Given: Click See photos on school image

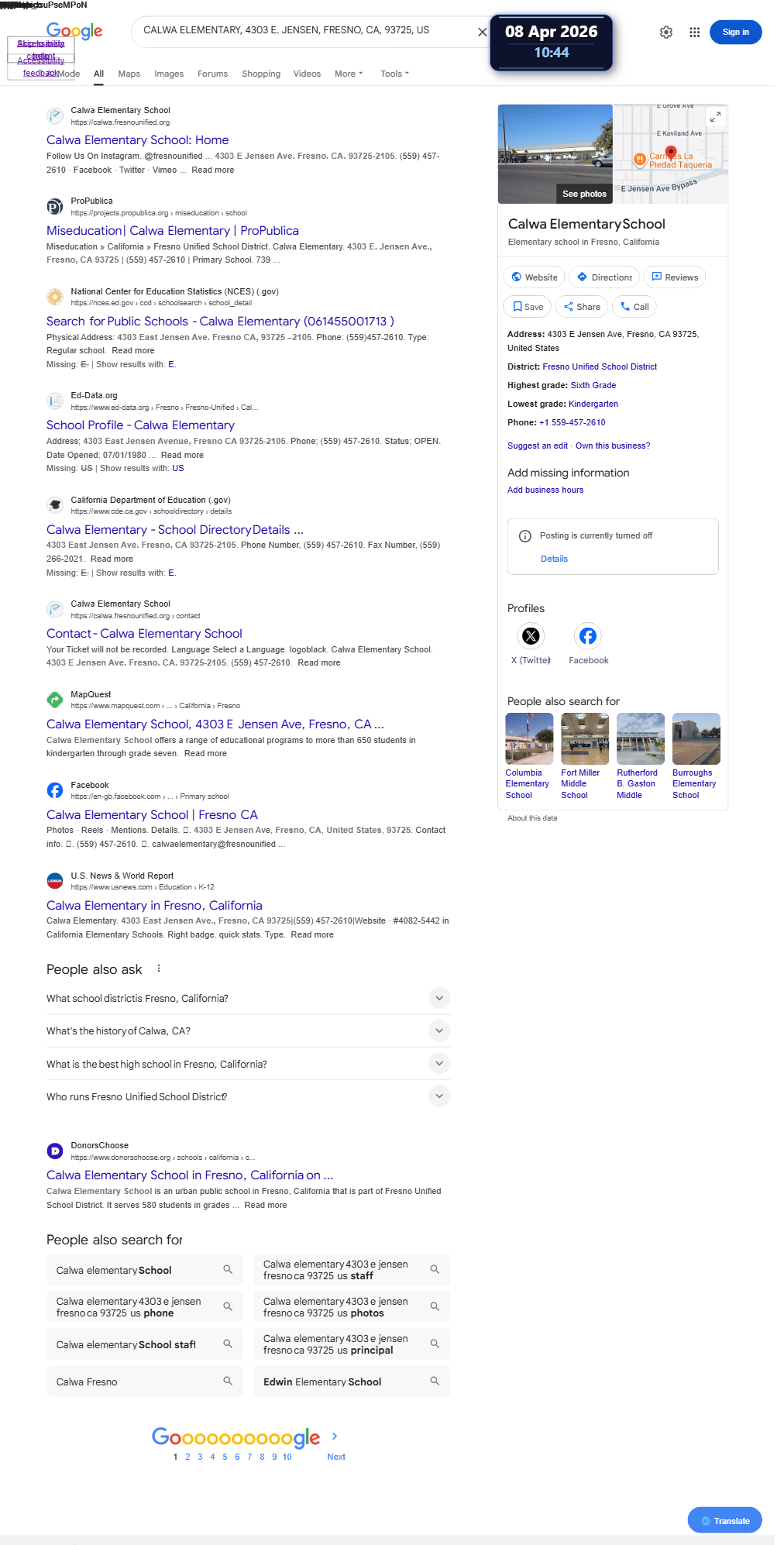Looking at the screenshot, I should [584, 194].
